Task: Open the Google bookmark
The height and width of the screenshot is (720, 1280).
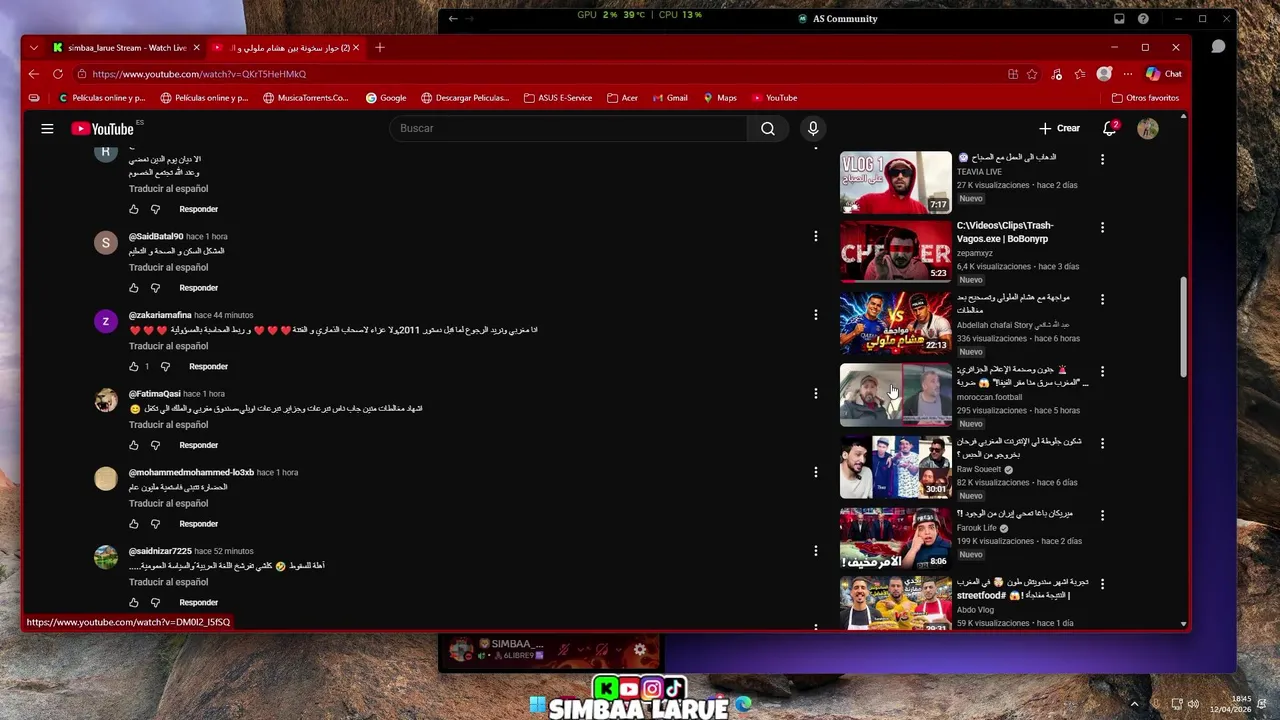Action: click(386, 98)
